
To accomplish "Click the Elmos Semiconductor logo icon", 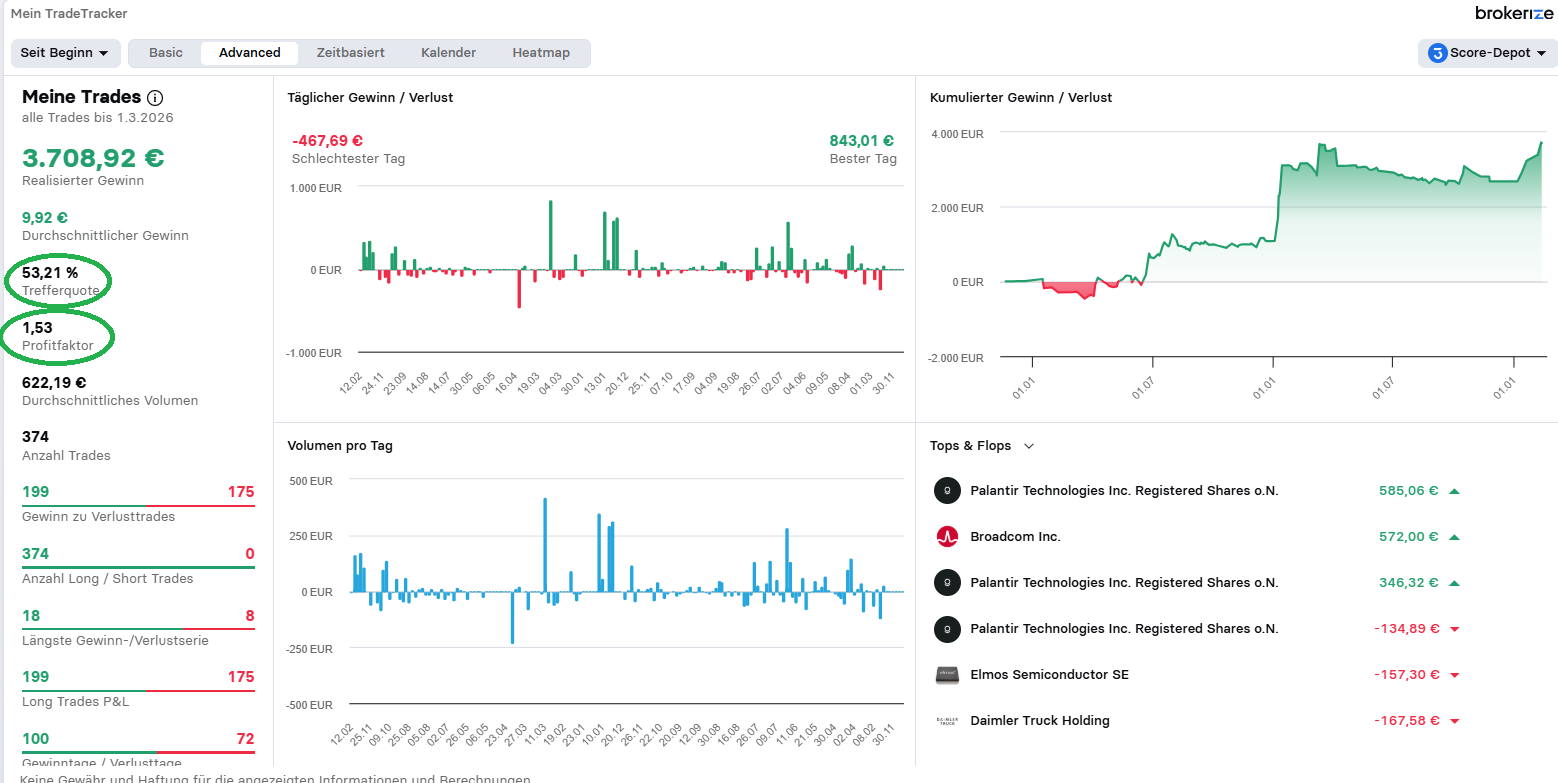I will [946, 675].
